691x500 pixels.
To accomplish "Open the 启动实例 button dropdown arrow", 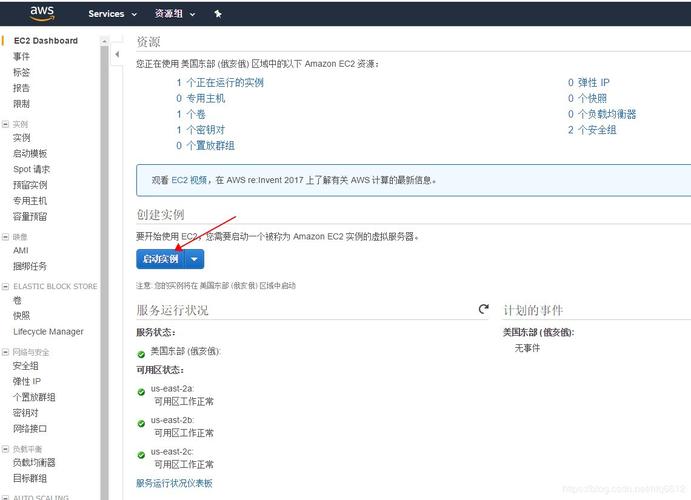I will point(194,259).
